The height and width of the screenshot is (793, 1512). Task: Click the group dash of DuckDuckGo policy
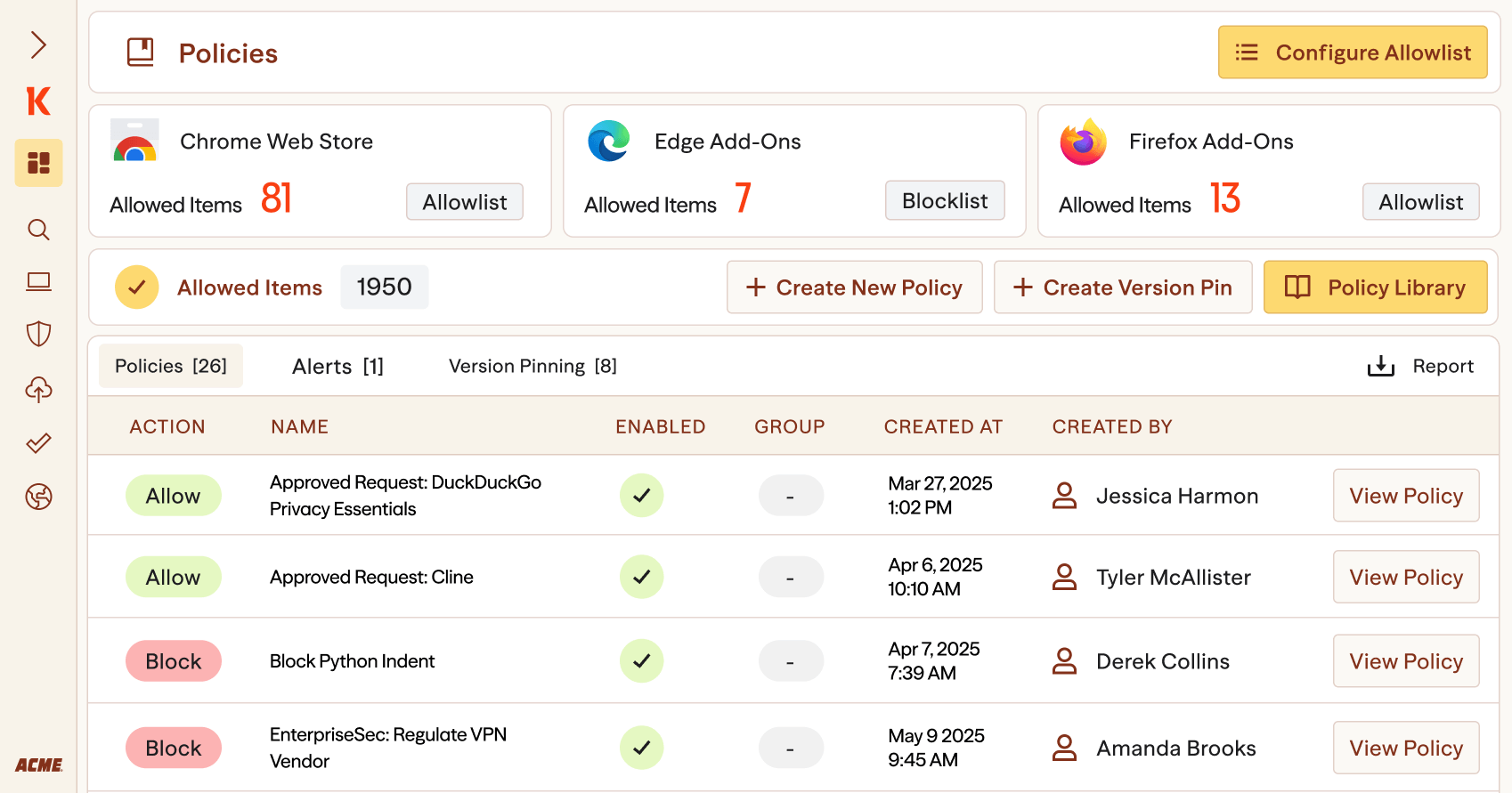pyautogui.click(x=791, y=496)
